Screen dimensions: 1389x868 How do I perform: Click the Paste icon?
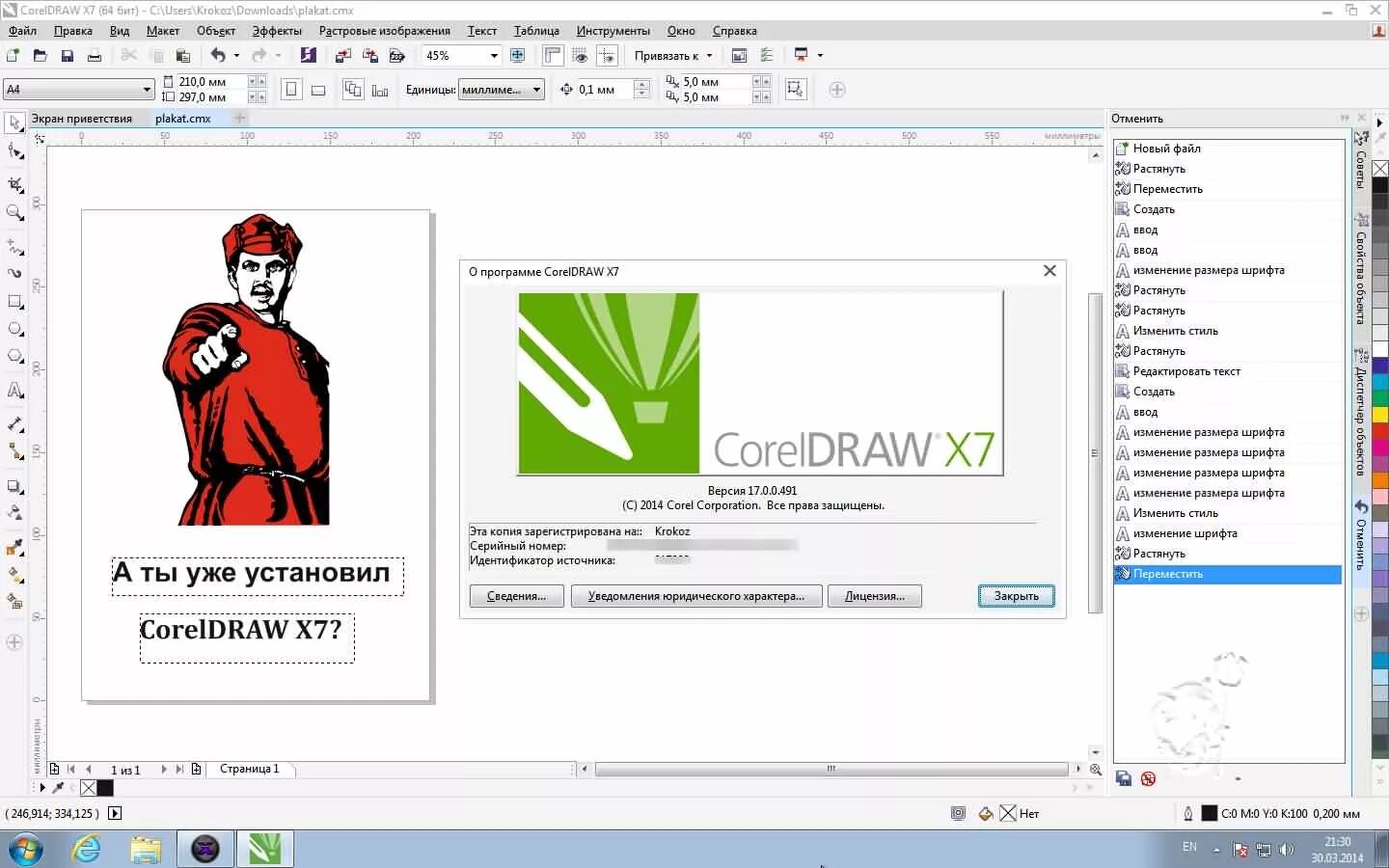[x=182, y=55]
